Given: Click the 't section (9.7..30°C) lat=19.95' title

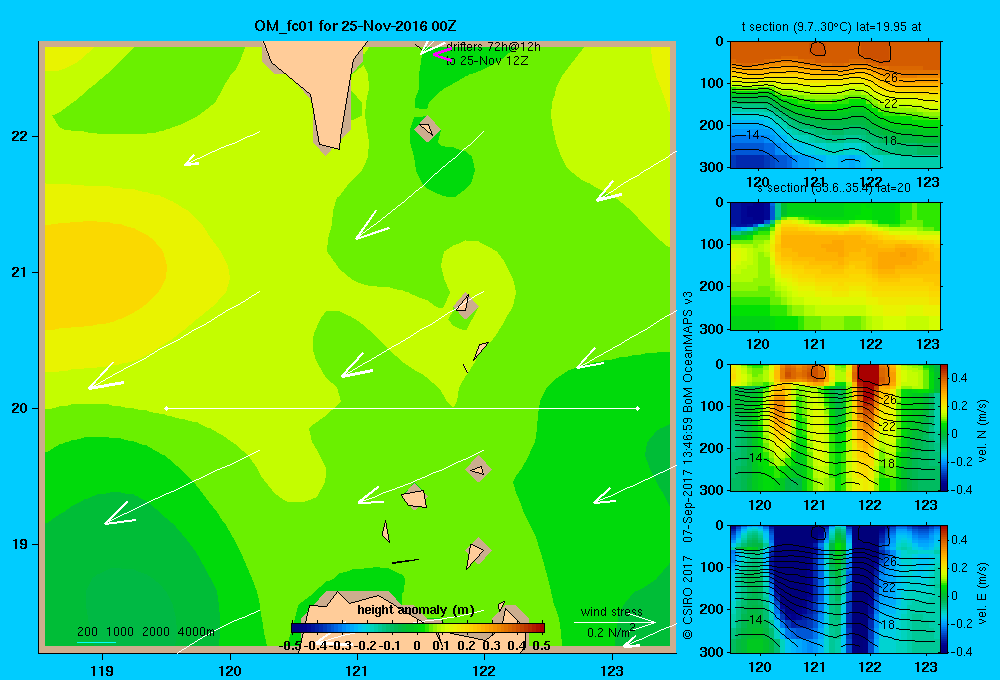Looking at the screenshot, I should point(831,27).
